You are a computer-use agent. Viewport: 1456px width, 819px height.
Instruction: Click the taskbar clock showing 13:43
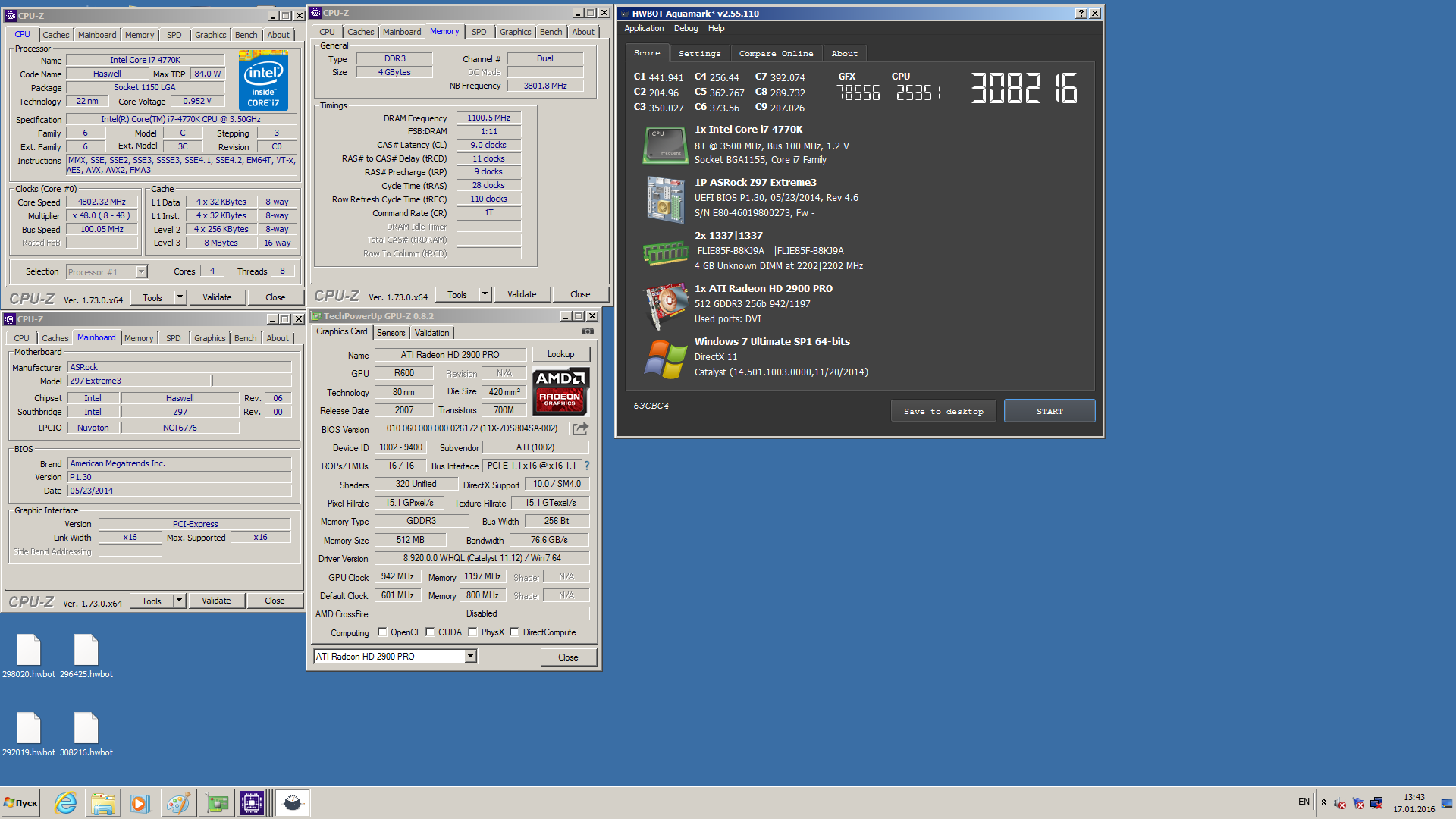1414,803
